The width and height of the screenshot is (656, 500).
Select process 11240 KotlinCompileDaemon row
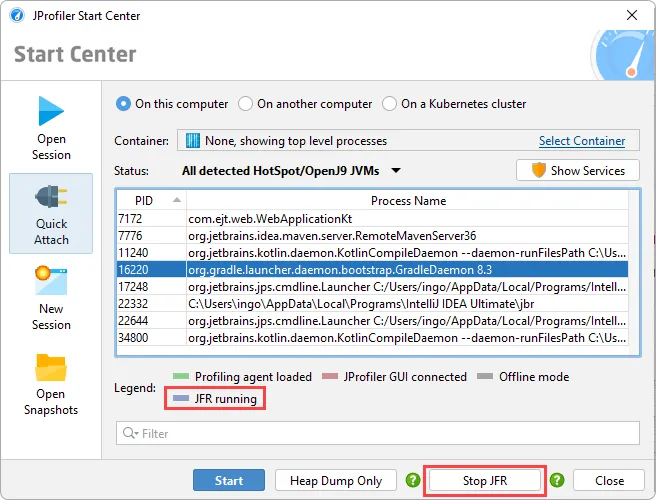372,253
